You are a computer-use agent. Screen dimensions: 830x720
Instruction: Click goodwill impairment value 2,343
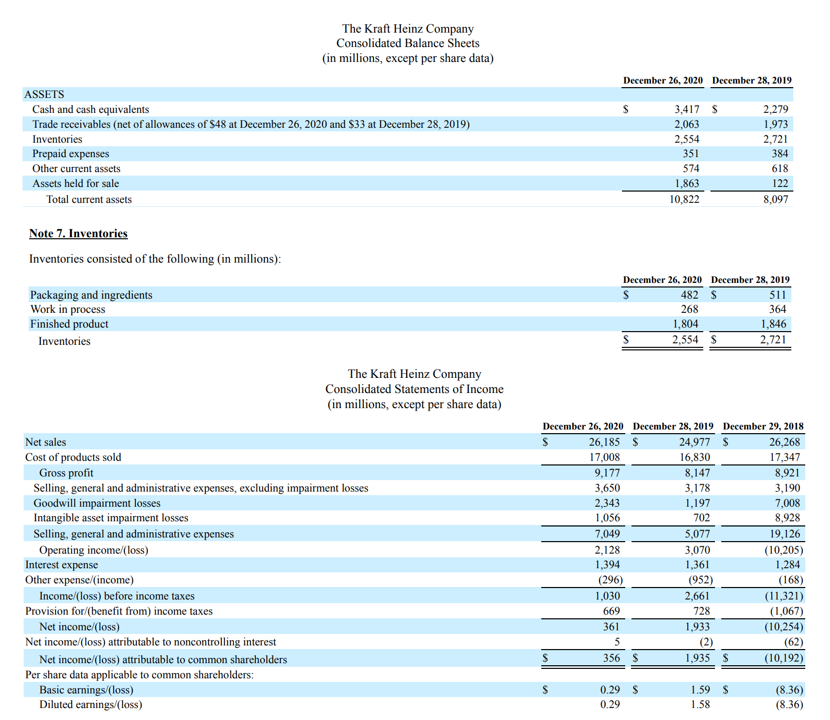coord(607,503)
